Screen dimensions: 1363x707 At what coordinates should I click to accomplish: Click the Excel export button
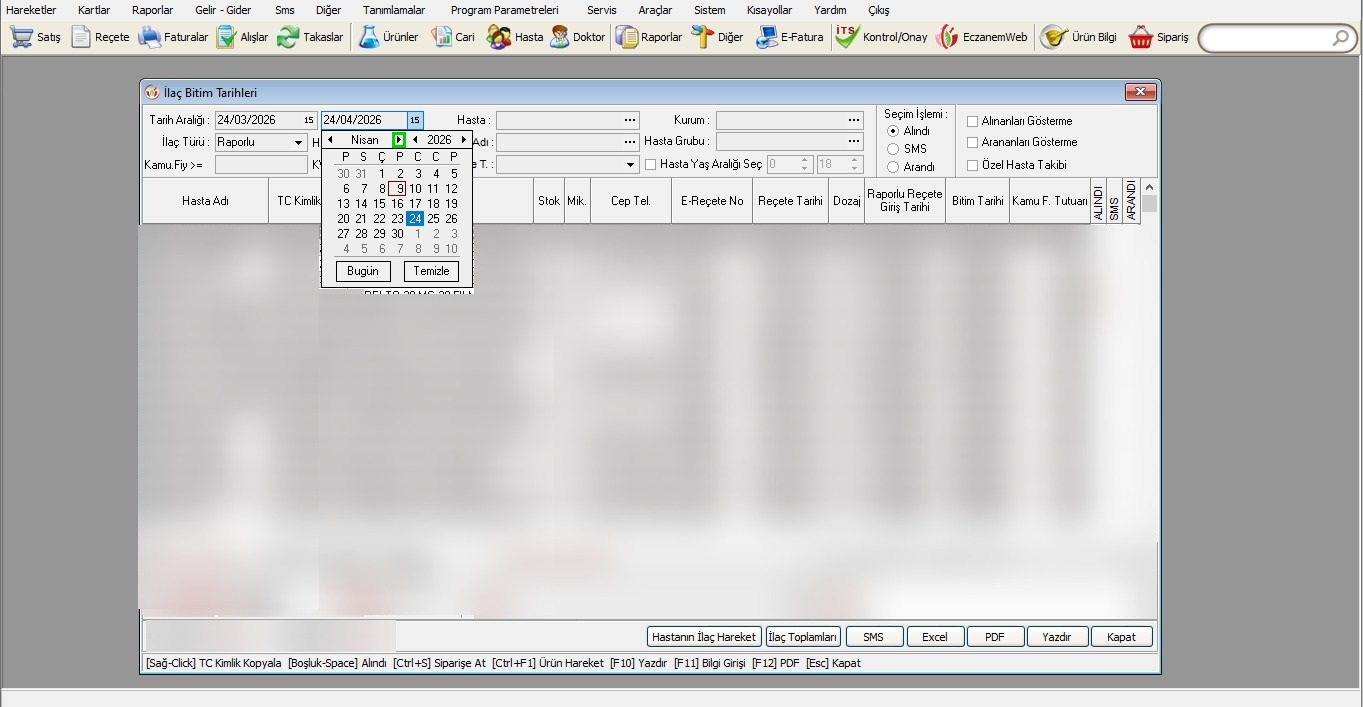[934, 637]
